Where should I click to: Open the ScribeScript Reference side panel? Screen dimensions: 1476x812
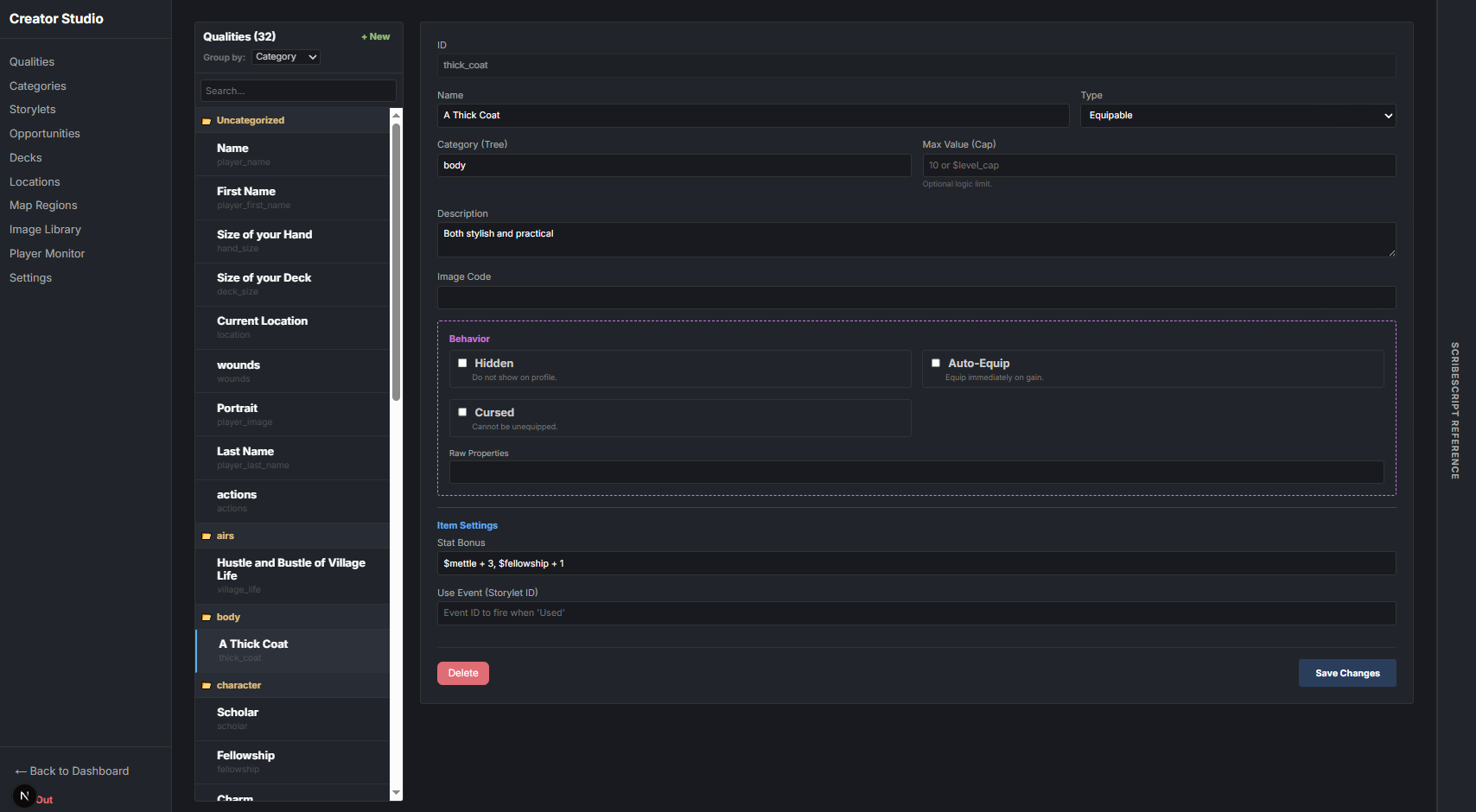click(1455, 410)
